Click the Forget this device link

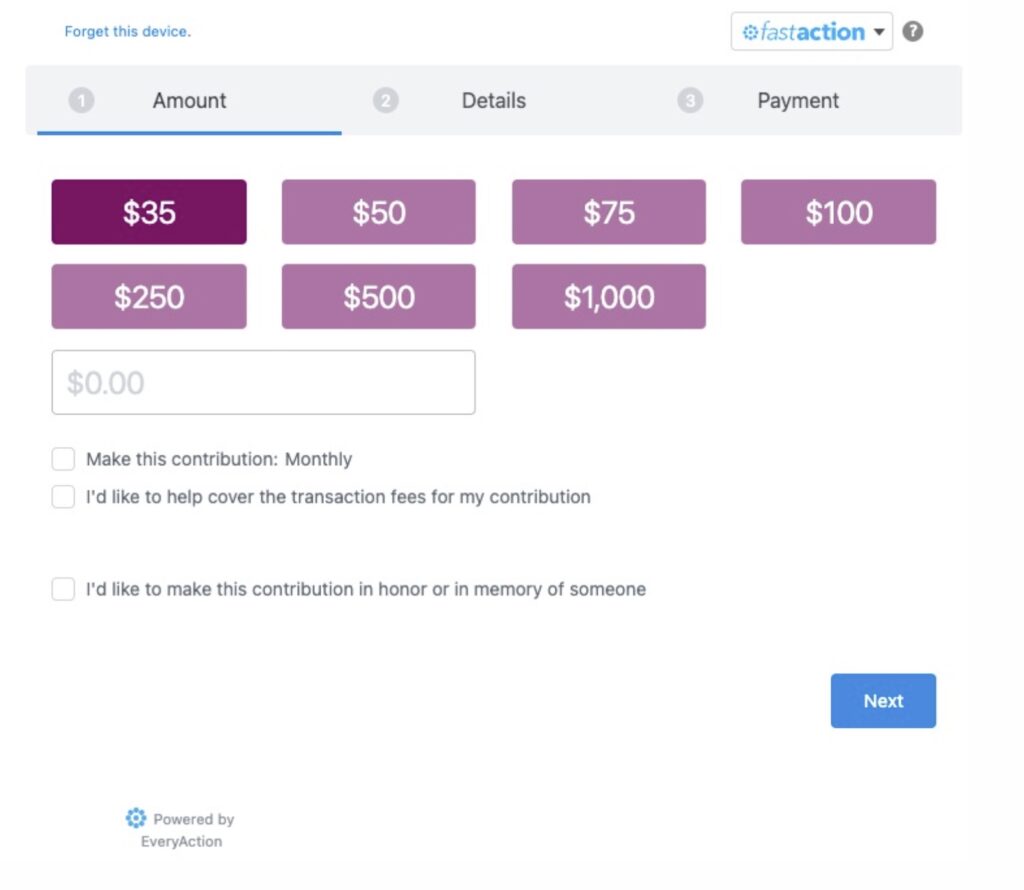128,31
